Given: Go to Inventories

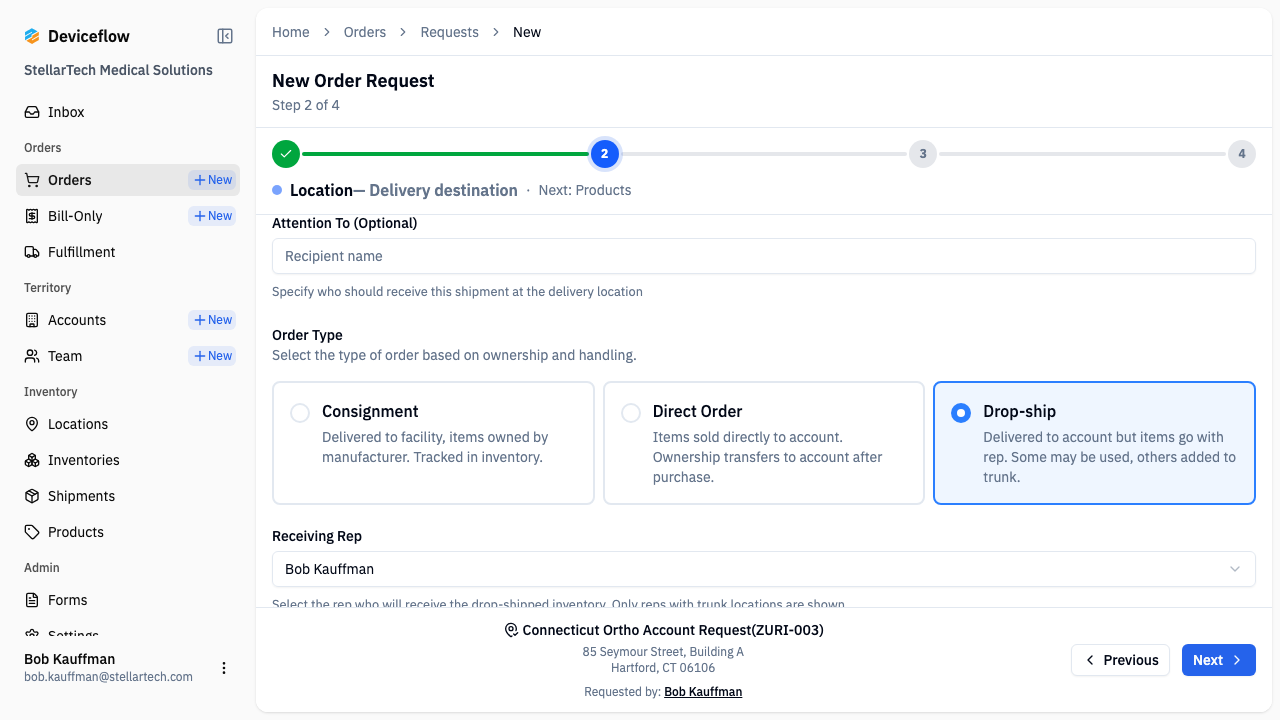Looking at the screenshot, I should pos(128,460).
